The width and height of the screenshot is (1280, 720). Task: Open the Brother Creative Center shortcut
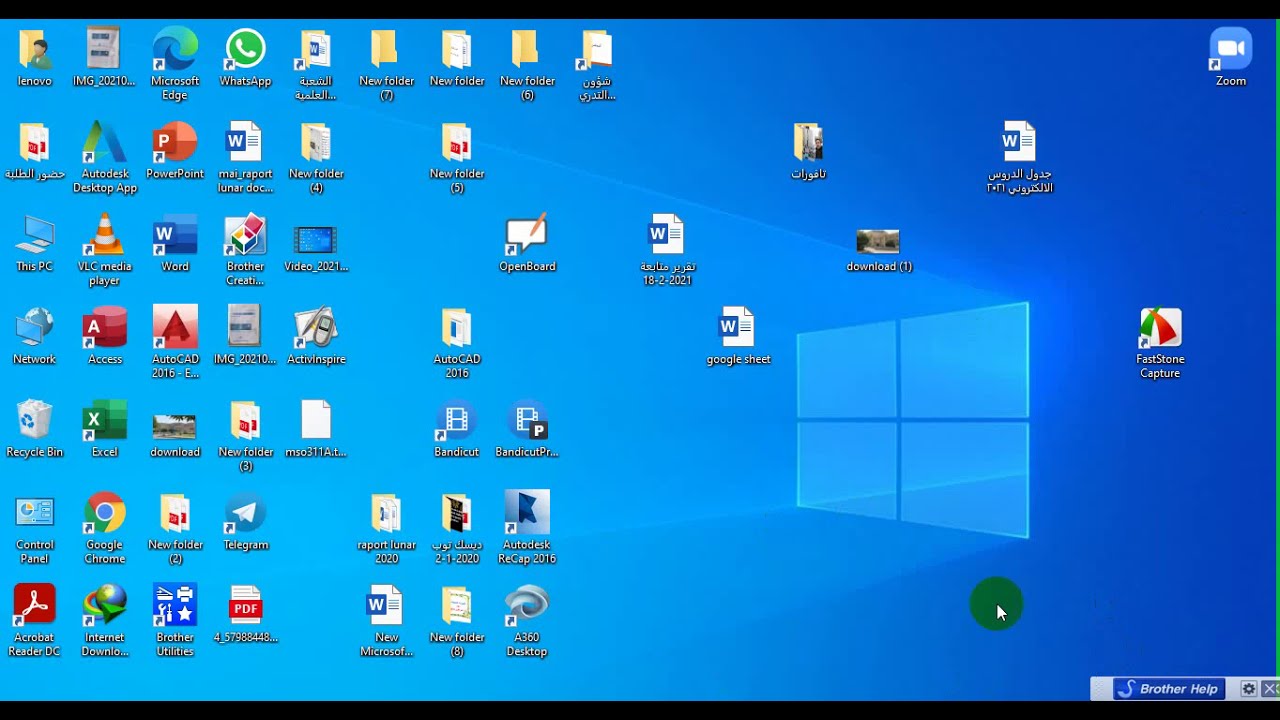click(245, 250)
